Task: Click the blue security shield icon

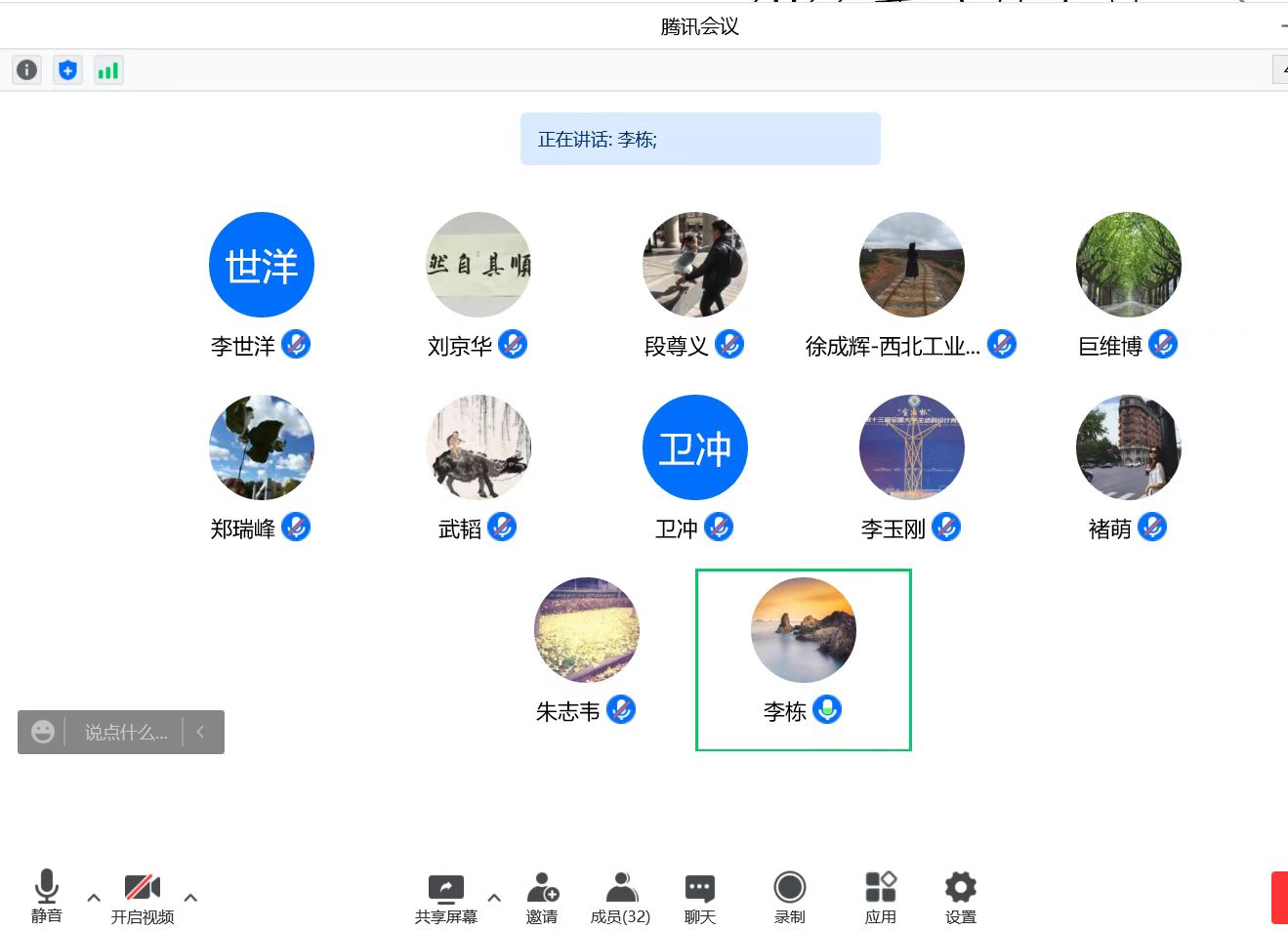Action: point(67,69)
